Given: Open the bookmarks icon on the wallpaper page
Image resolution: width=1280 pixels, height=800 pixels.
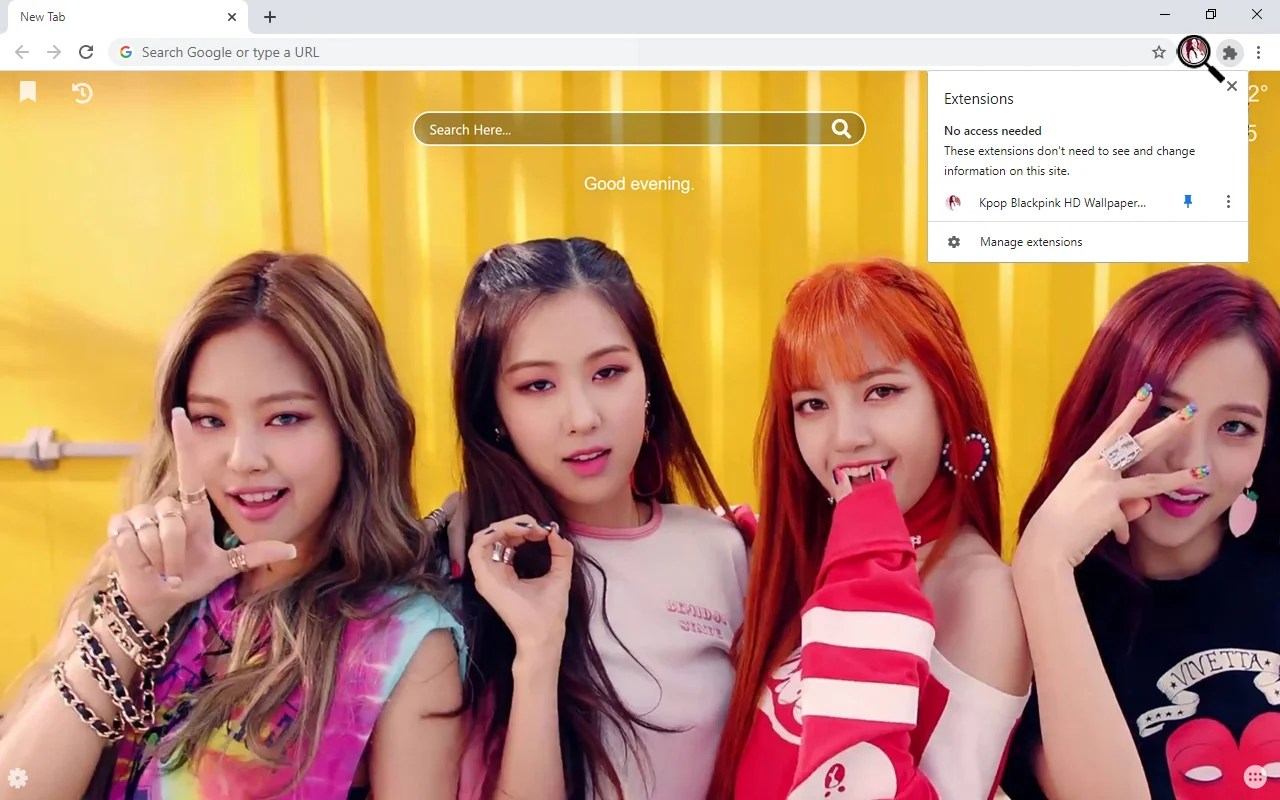Looking at the screenshot, I should coord(27,91).
